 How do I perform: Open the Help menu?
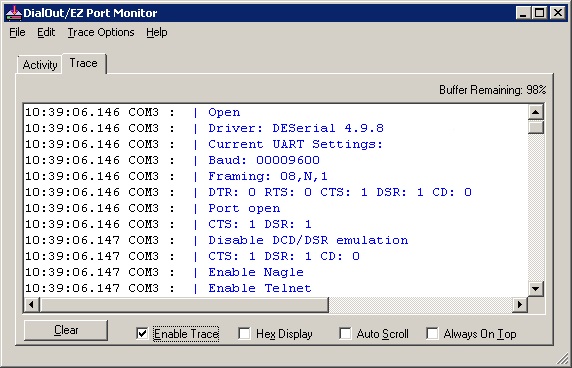(157, 32)
